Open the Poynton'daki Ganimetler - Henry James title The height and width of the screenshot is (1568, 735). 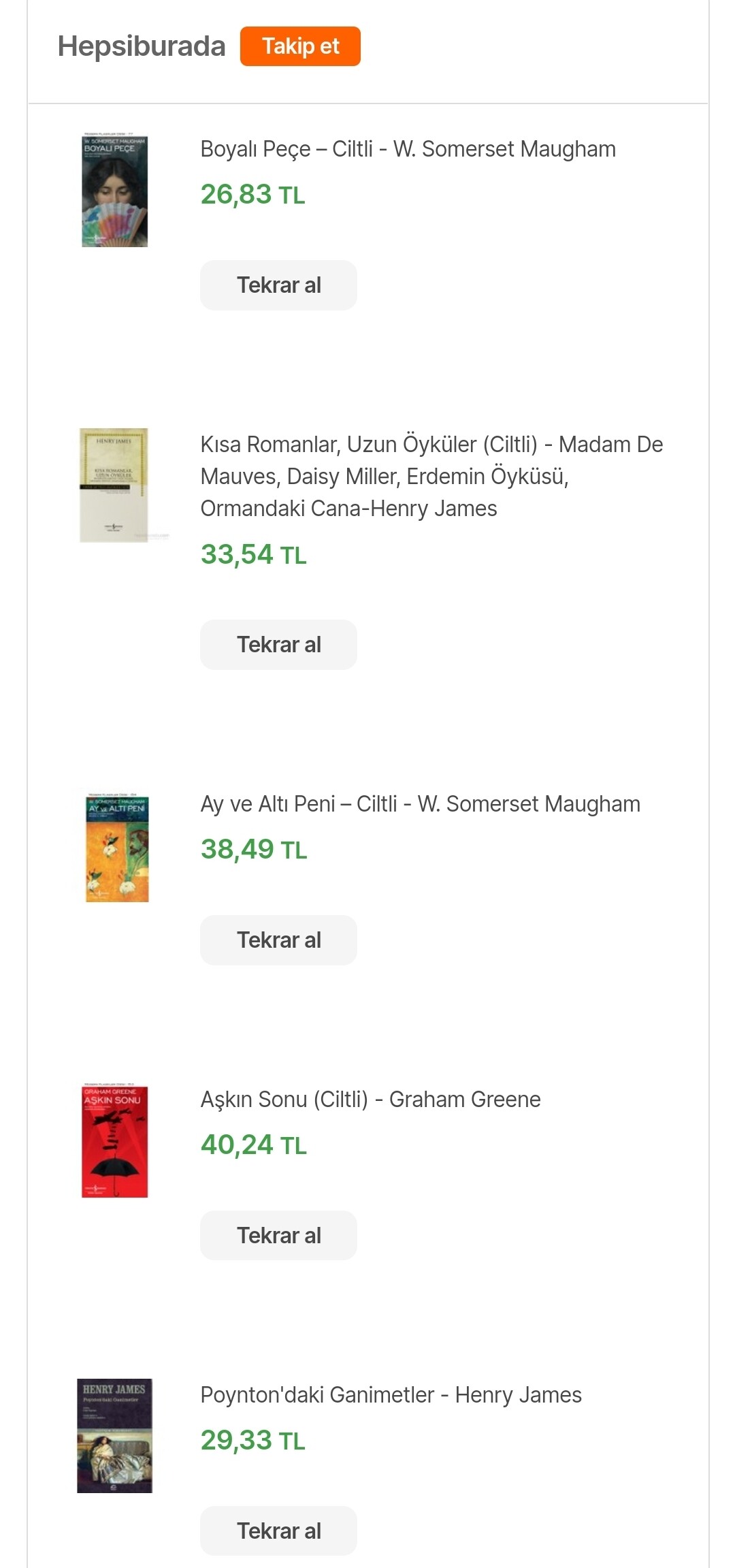[391, 1395]
